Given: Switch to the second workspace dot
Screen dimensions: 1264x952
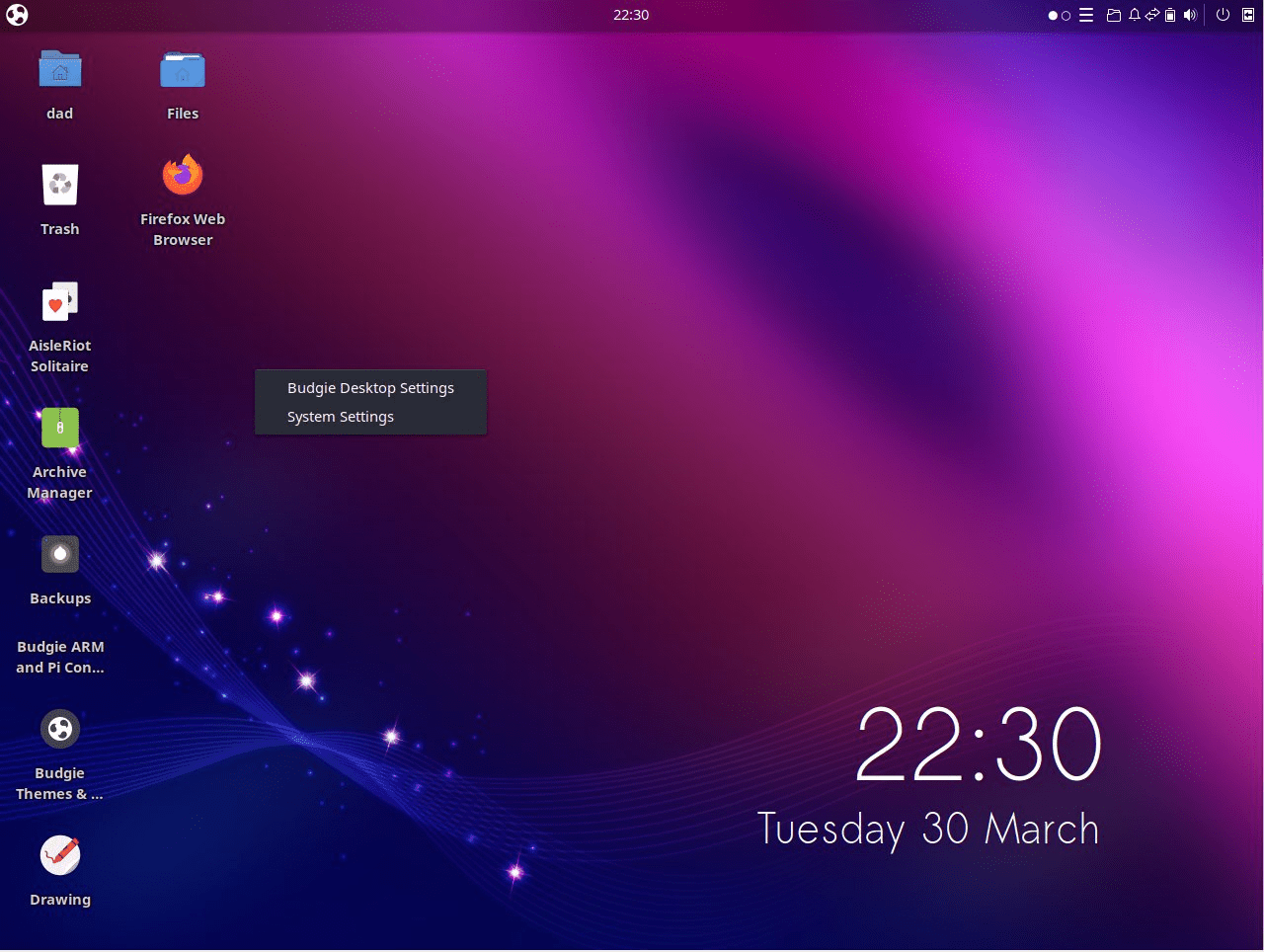Looking at the screenshot, I should (x=1066, y=16).
